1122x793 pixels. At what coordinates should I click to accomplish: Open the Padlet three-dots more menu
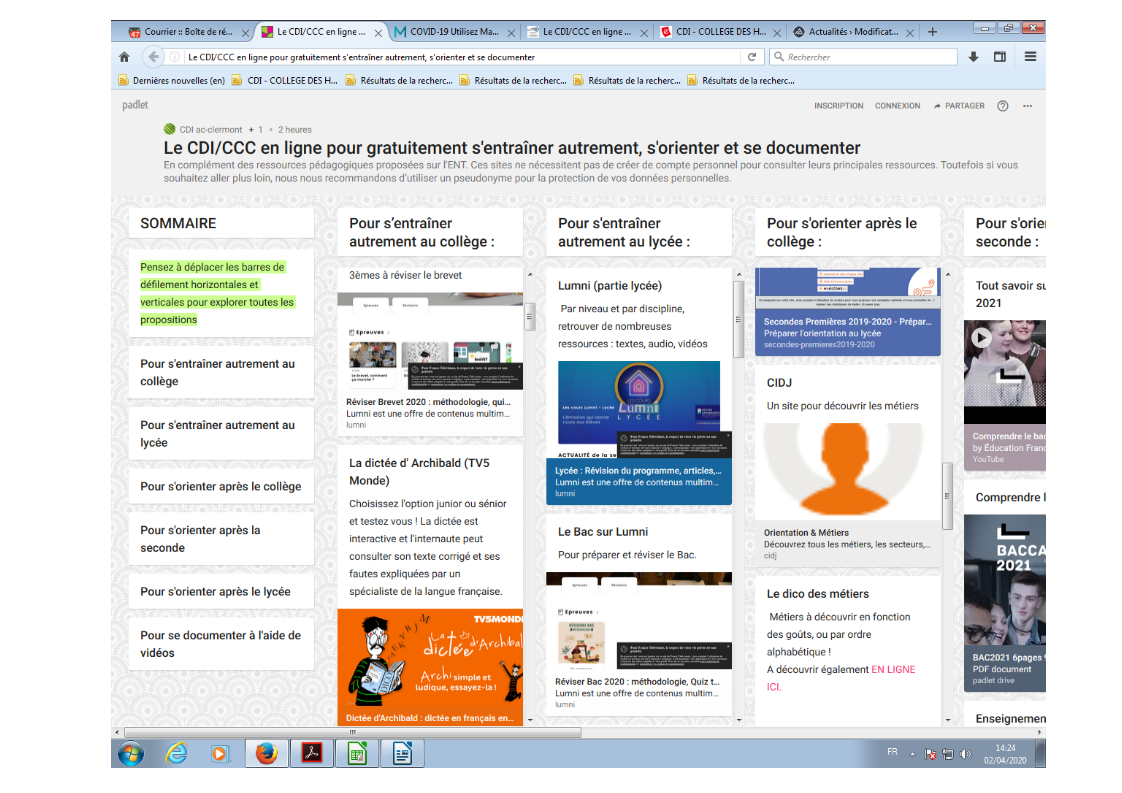1027,106
